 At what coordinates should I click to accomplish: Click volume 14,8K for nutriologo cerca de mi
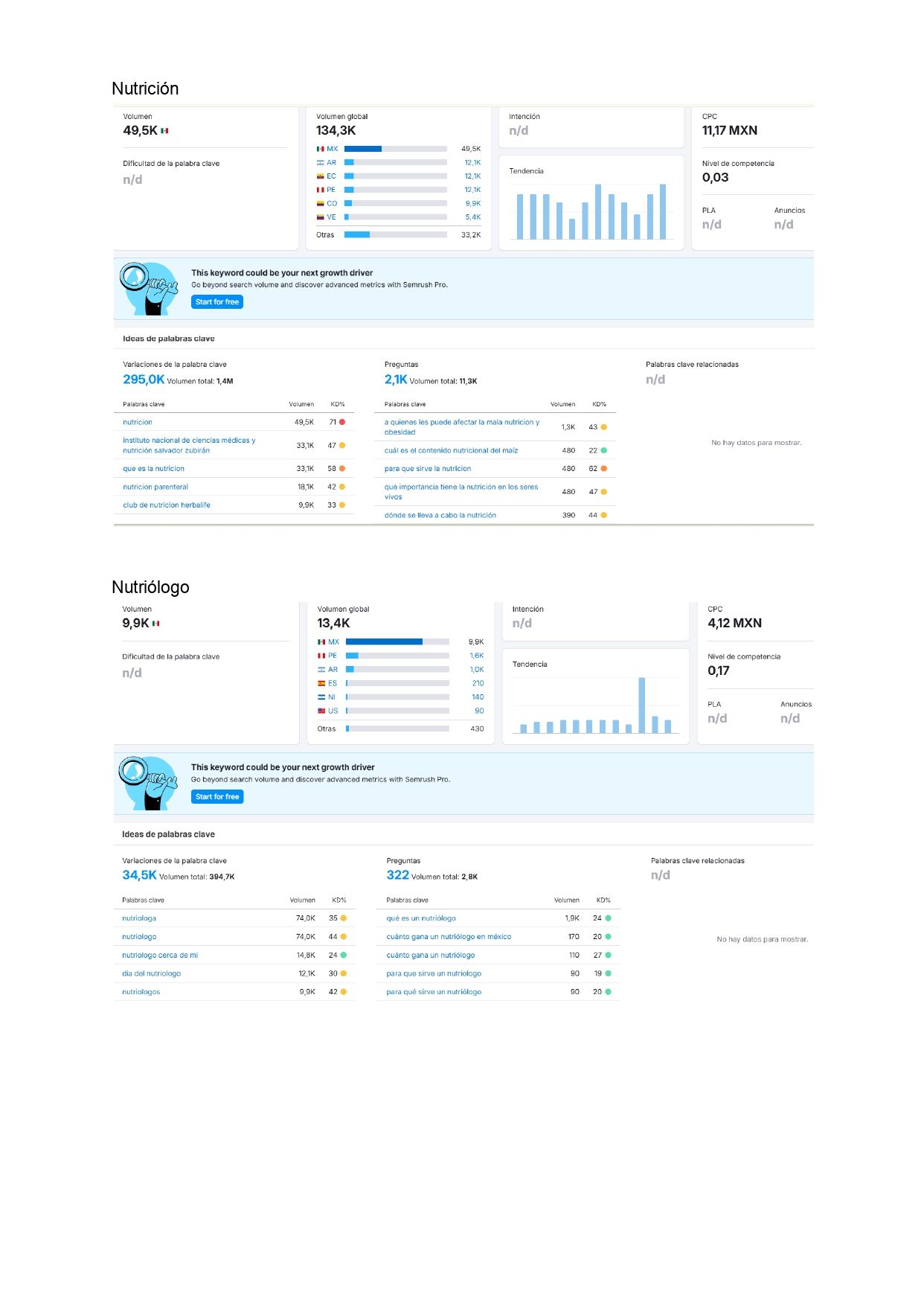[x=306, y=955]
